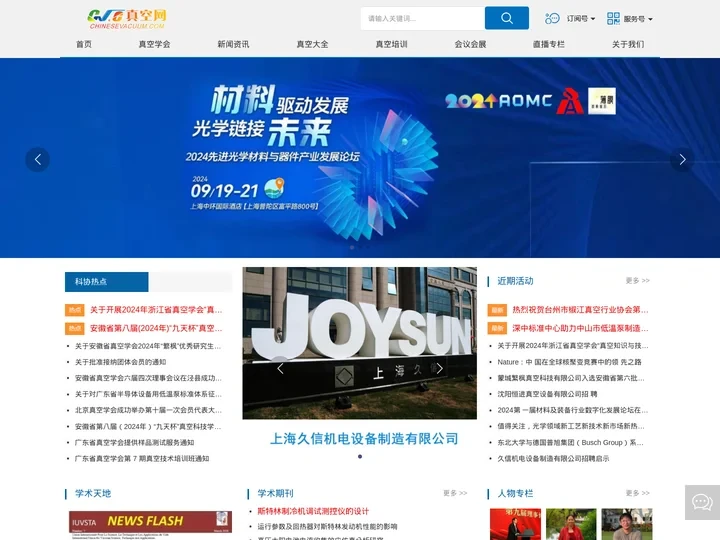The width and height of the screenshot is (720, 540).
Task: Open 运行参数及回热器对斯特林发动机性能 paper
Action: (327, 527)
